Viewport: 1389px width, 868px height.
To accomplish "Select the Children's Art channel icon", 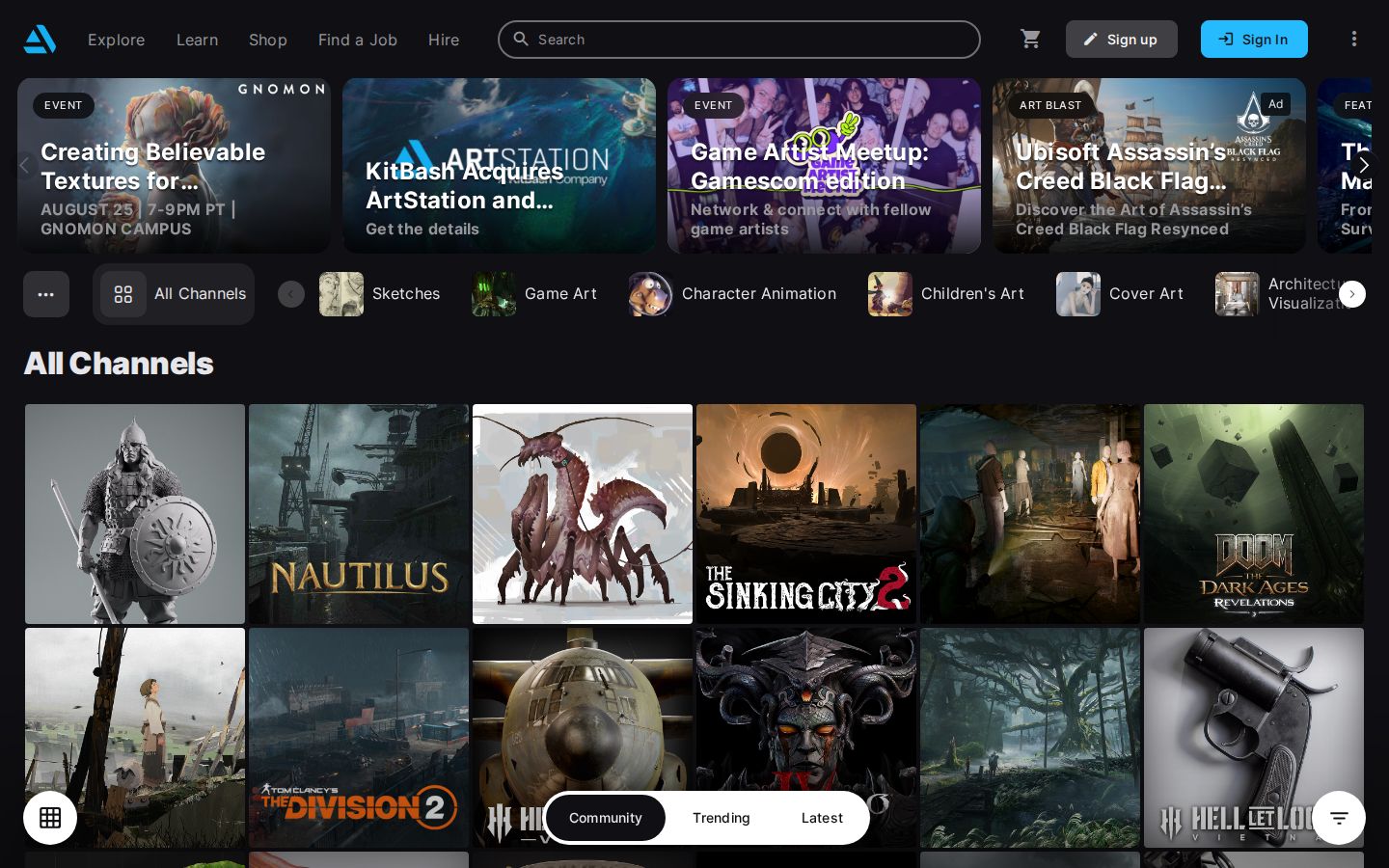I will [890, 294].
